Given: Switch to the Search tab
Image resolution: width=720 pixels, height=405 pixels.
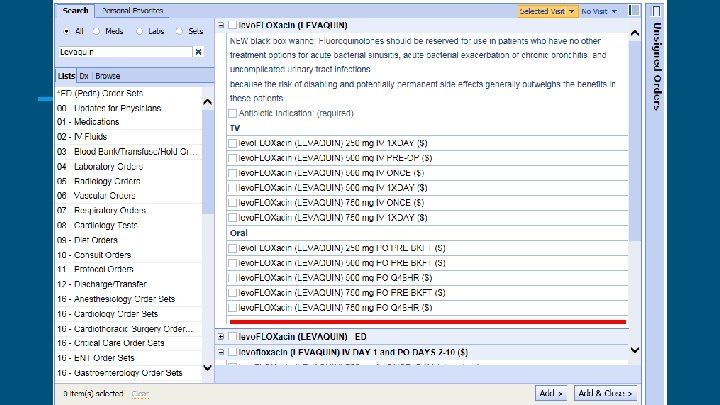Looking at the screenshot, I should (x=75, y=11).
